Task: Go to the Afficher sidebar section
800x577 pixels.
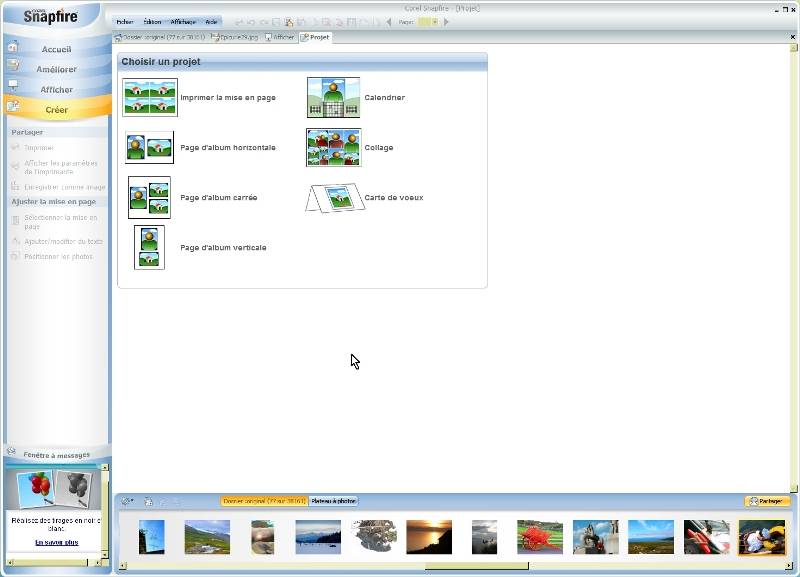Action: [x=56, y=89]
